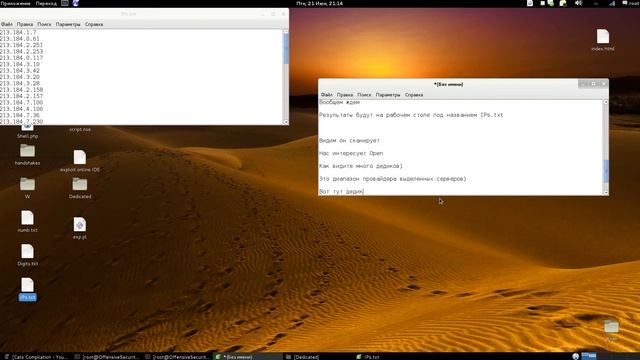Screen dimensions: 640x360
Task: Click the round blue icon beside workspace switcher
Action: tap(576, 356)
